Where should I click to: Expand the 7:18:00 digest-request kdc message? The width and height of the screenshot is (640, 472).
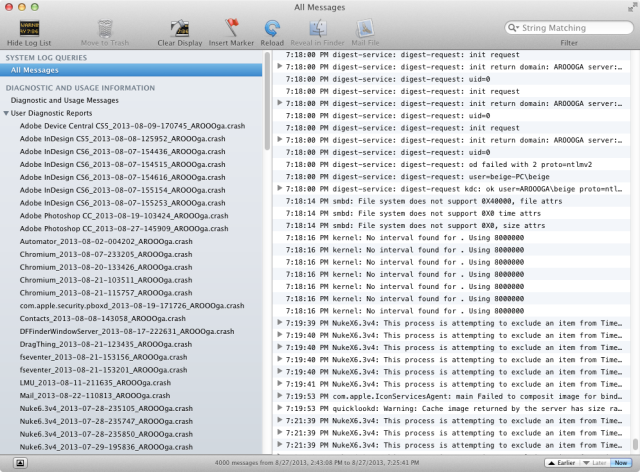[x=280, y=188]
